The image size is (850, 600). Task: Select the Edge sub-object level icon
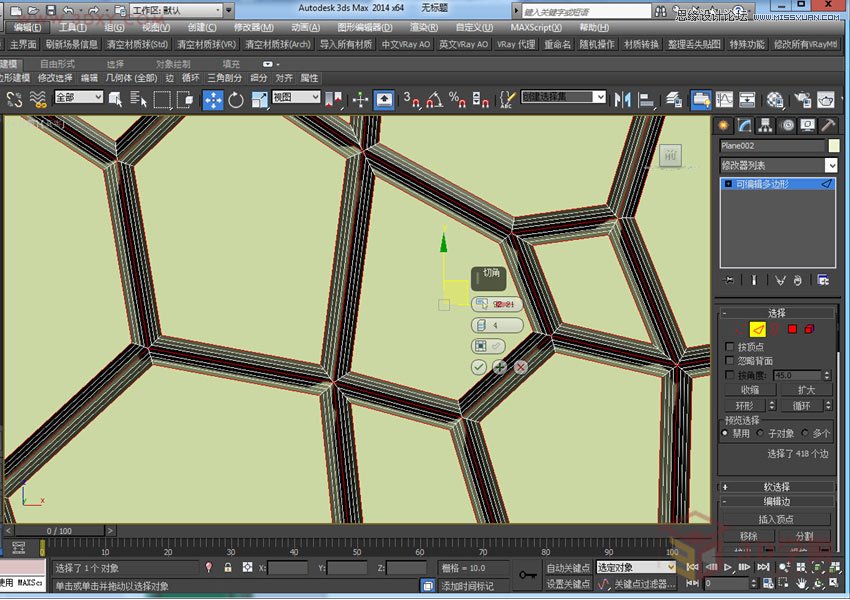click(x=757, y=329)
